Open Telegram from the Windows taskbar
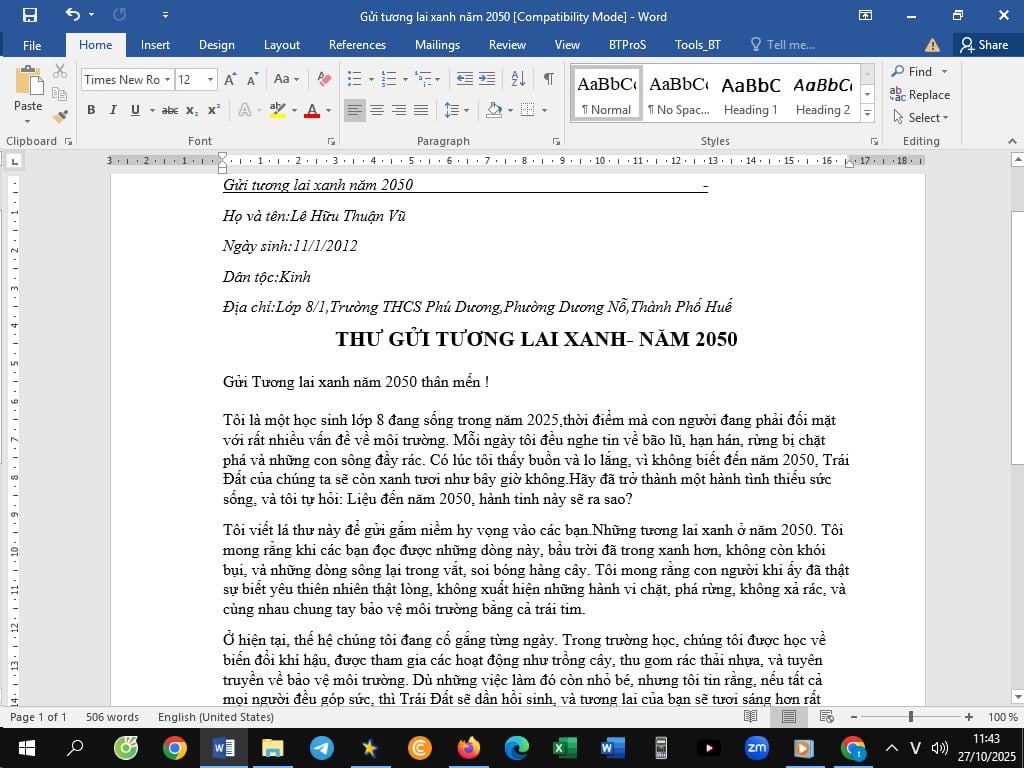The width and height of the screenshot is (1024, 768). click(321, 748)
